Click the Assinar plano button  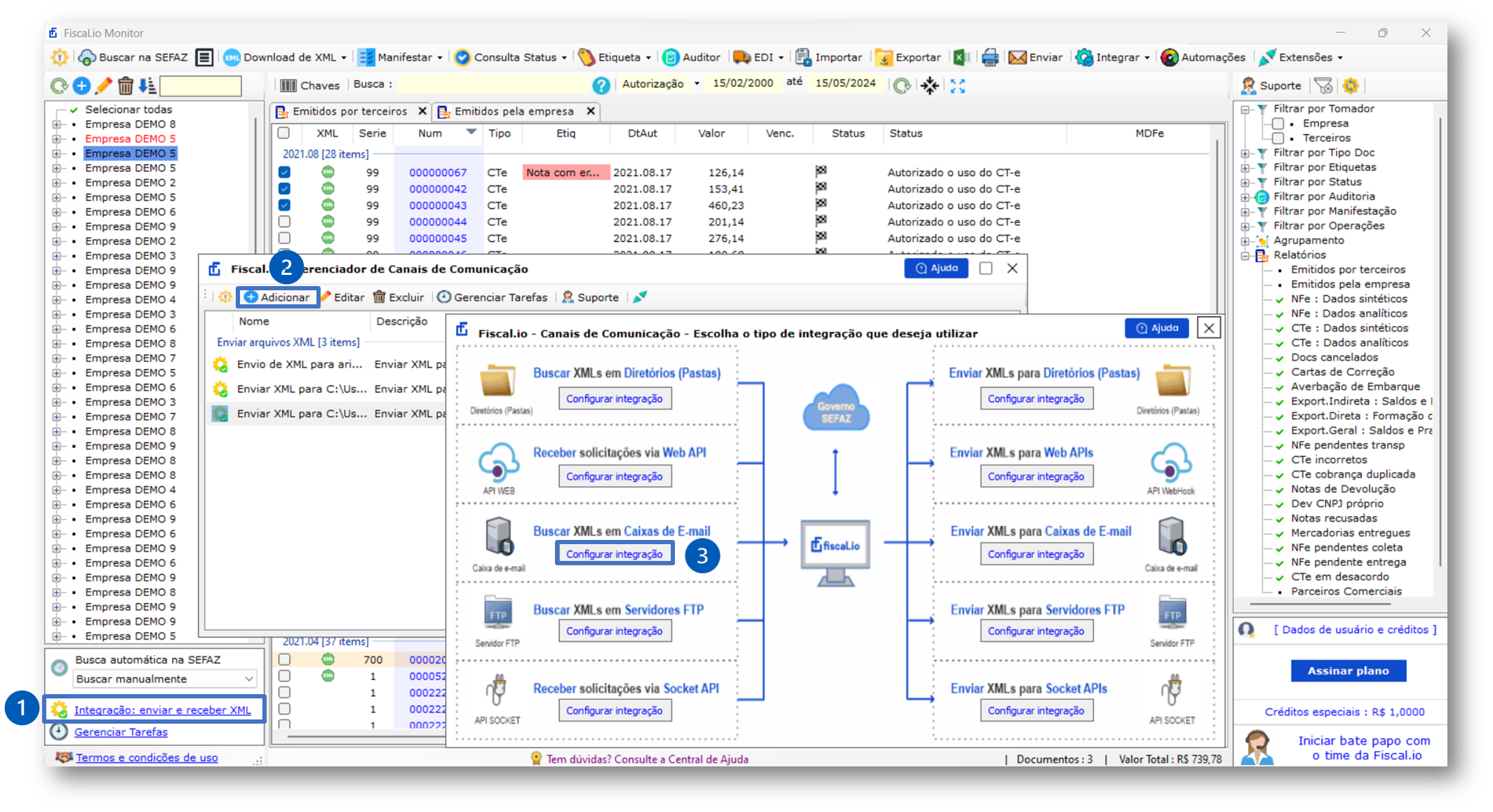point(1348,671)
